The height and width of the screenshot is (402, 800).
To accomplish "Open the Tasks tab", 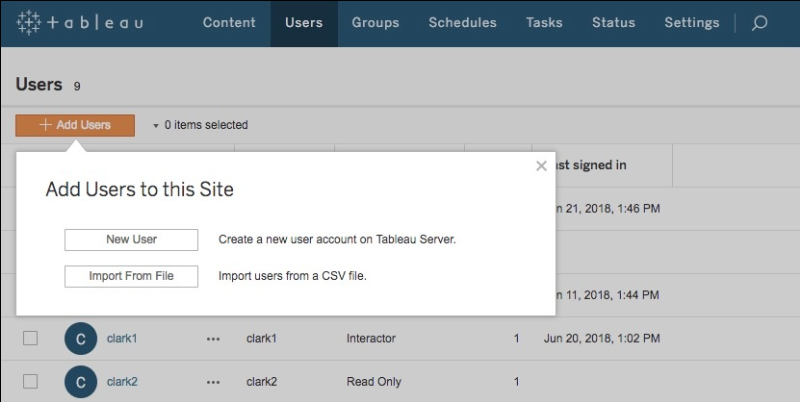I will [544, 22].
